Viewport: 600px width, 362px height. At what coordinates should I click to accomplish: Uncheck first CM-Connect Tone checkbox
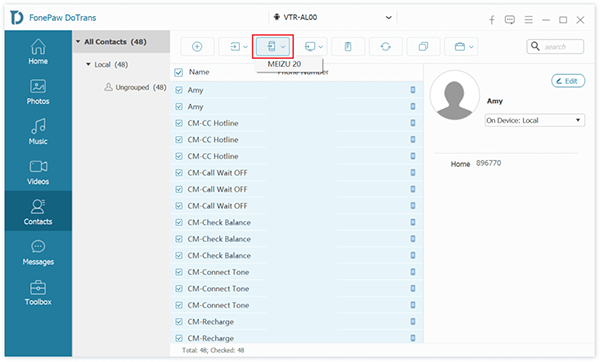179,272
